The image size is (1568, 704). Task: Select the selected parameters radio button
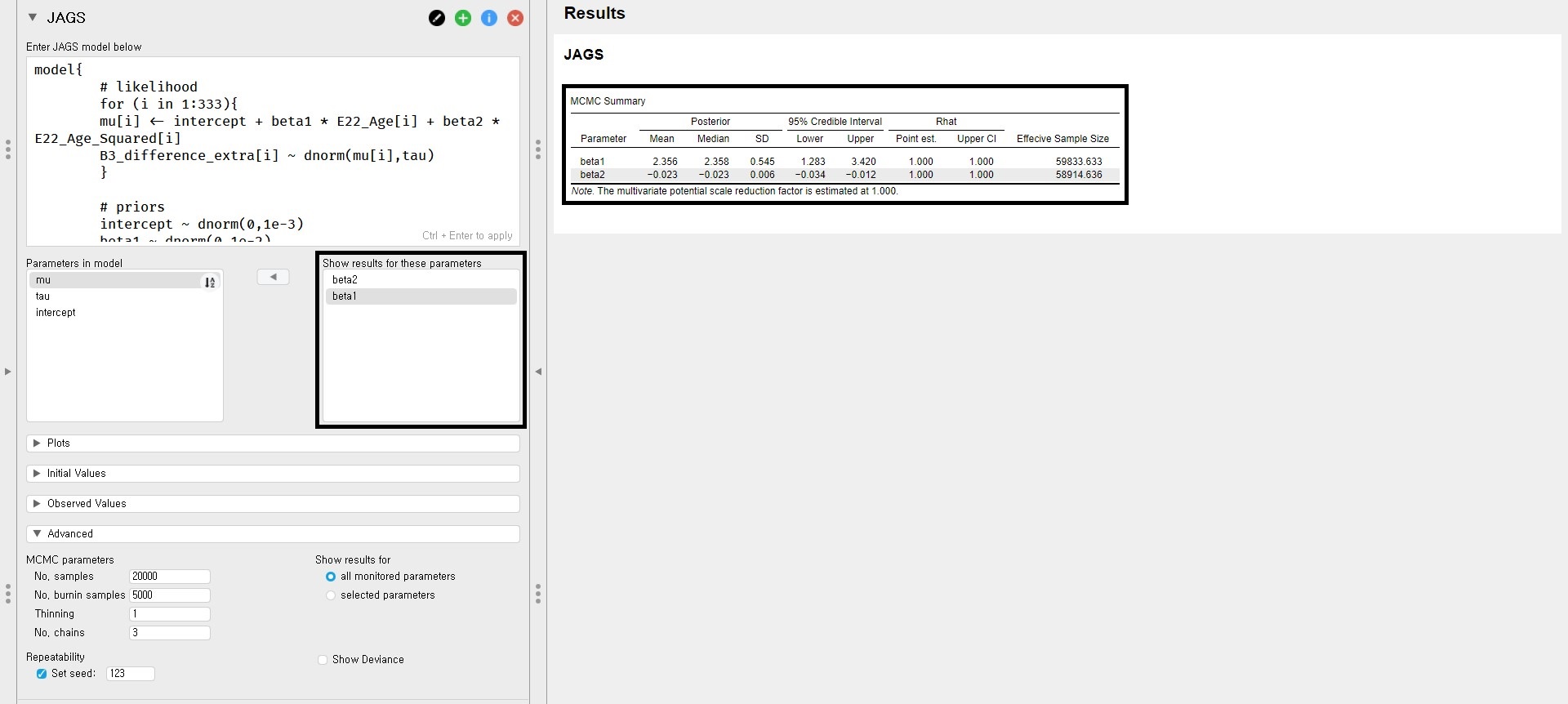(331, 595)
